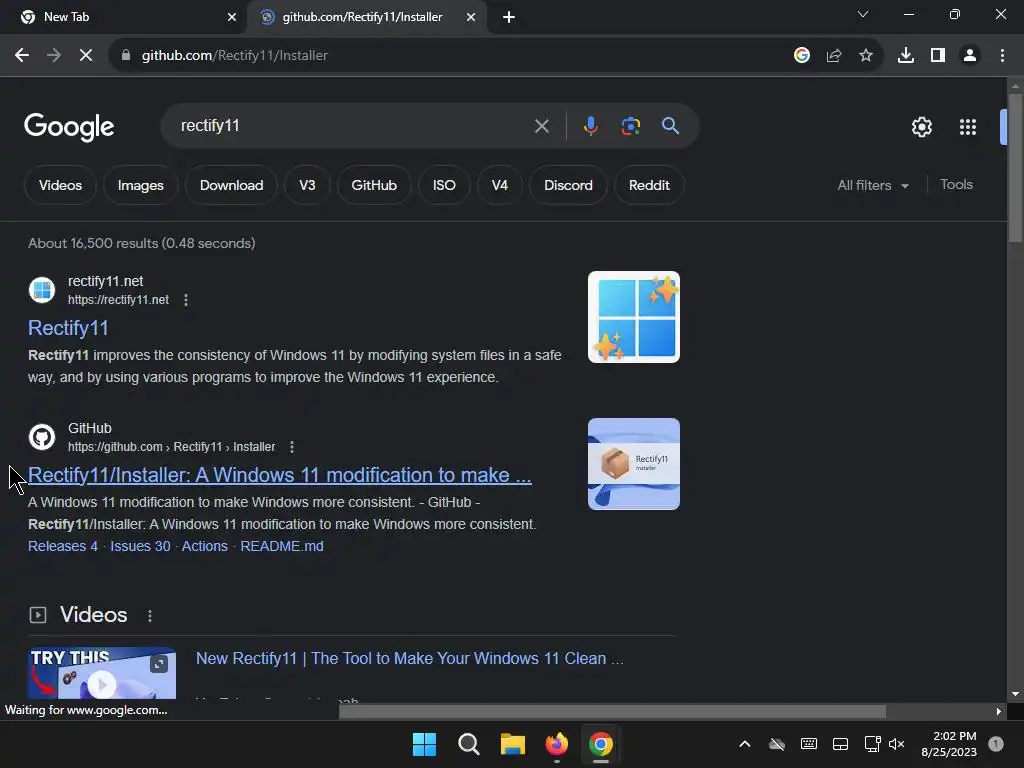Open taskbar Search
Screen dimensions: 1024x768
click(x=468, y=744)
